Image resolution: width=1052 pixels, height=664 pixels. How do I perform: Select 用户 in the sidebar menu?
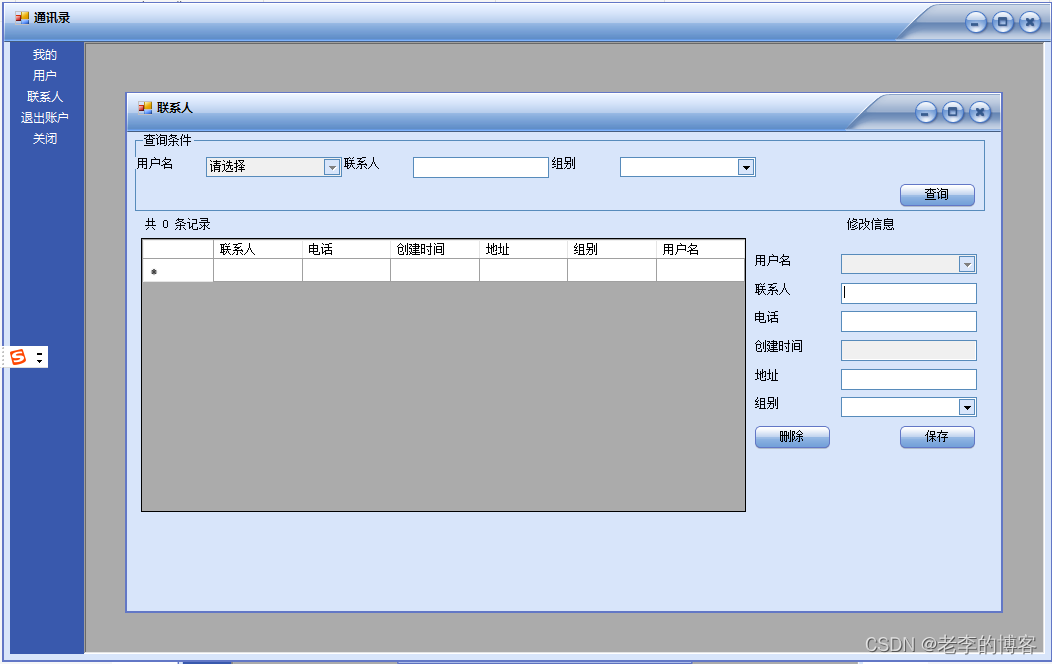pyautogui.click(x=44, y=75)
